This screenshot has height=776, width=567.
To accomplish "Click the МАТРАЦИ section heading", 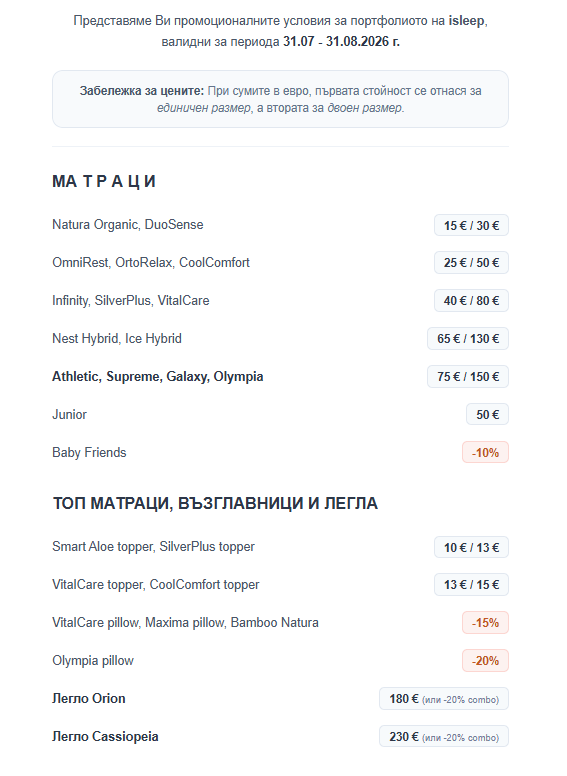I will point(104,181).
